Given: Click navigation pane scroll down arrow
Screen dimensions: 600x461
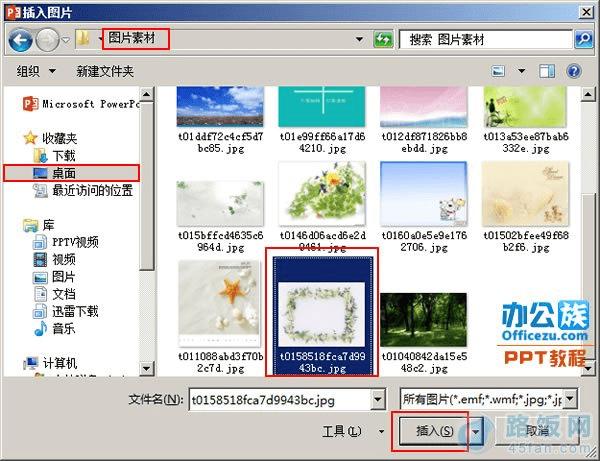Looking at the screenshot, I should (147, 368).
